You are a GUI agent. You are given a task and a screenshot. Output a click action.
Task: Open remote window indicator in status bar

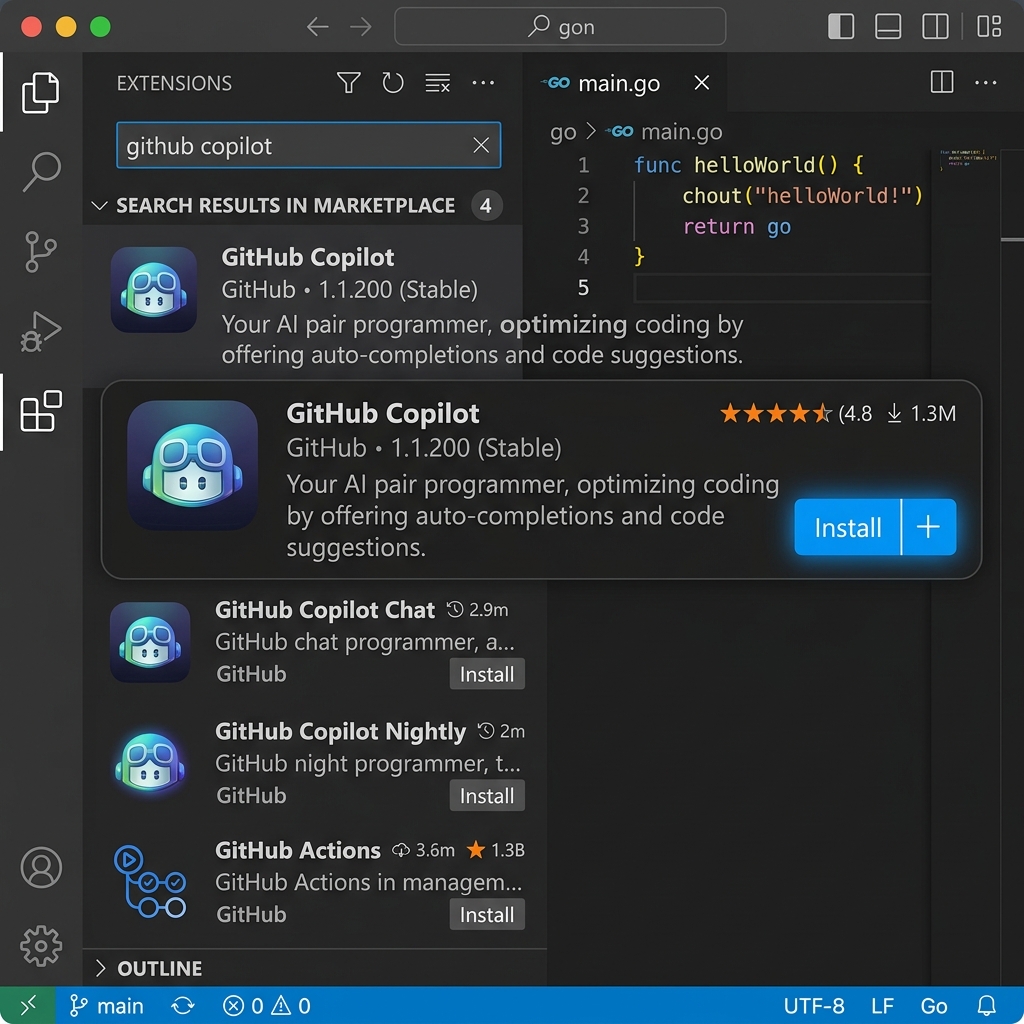[x=27, y=1005]
